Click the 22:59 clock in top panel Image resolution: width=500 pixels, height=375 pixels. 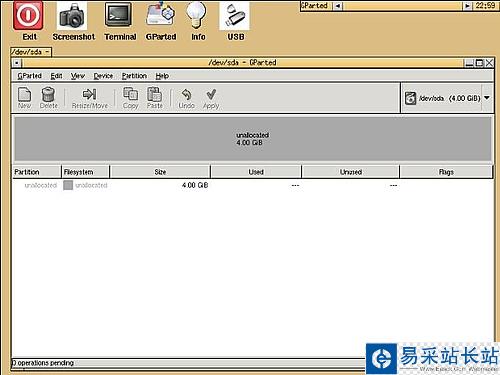click(x=485, y=6)
